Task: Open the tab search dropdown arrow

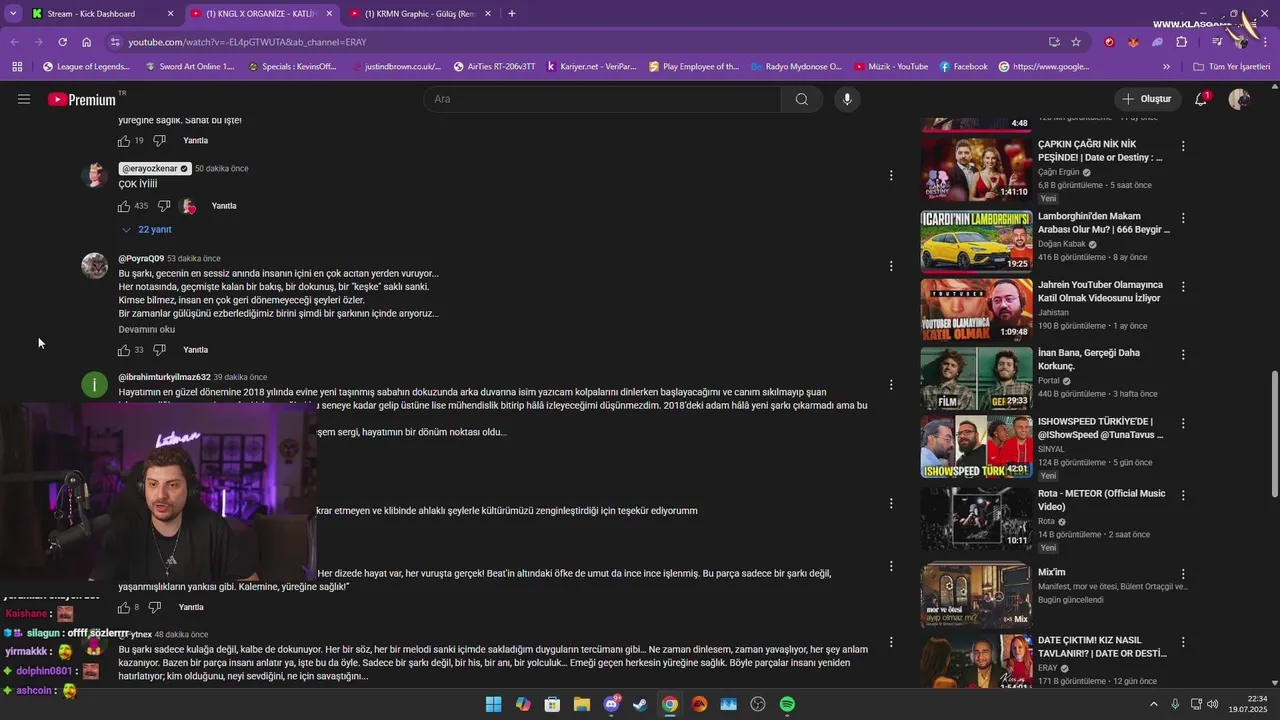Action: [x=13, y=14]
